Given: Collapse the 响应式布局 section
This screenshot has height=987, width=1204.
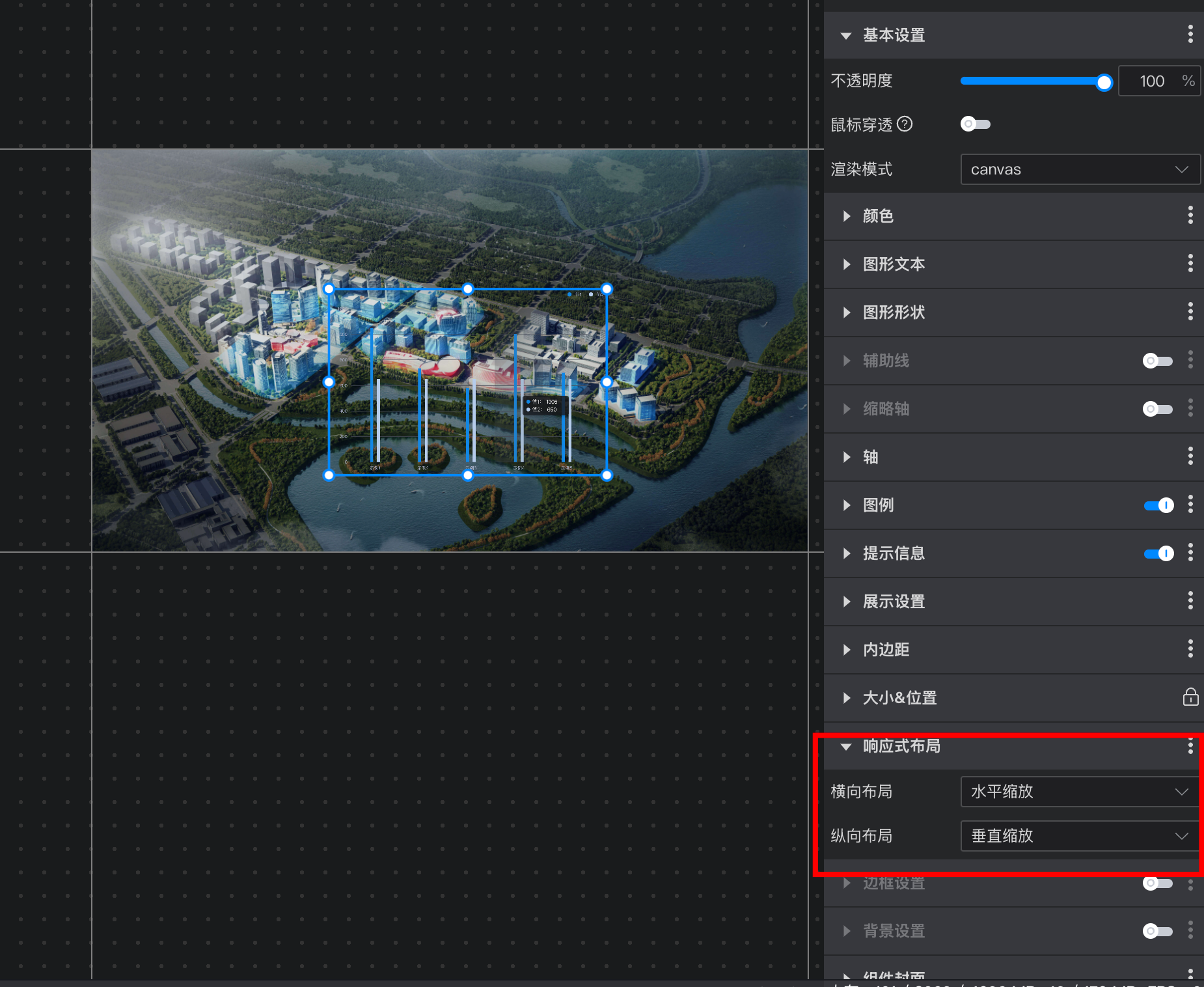Looking at the screenshot, I should 846,747.
